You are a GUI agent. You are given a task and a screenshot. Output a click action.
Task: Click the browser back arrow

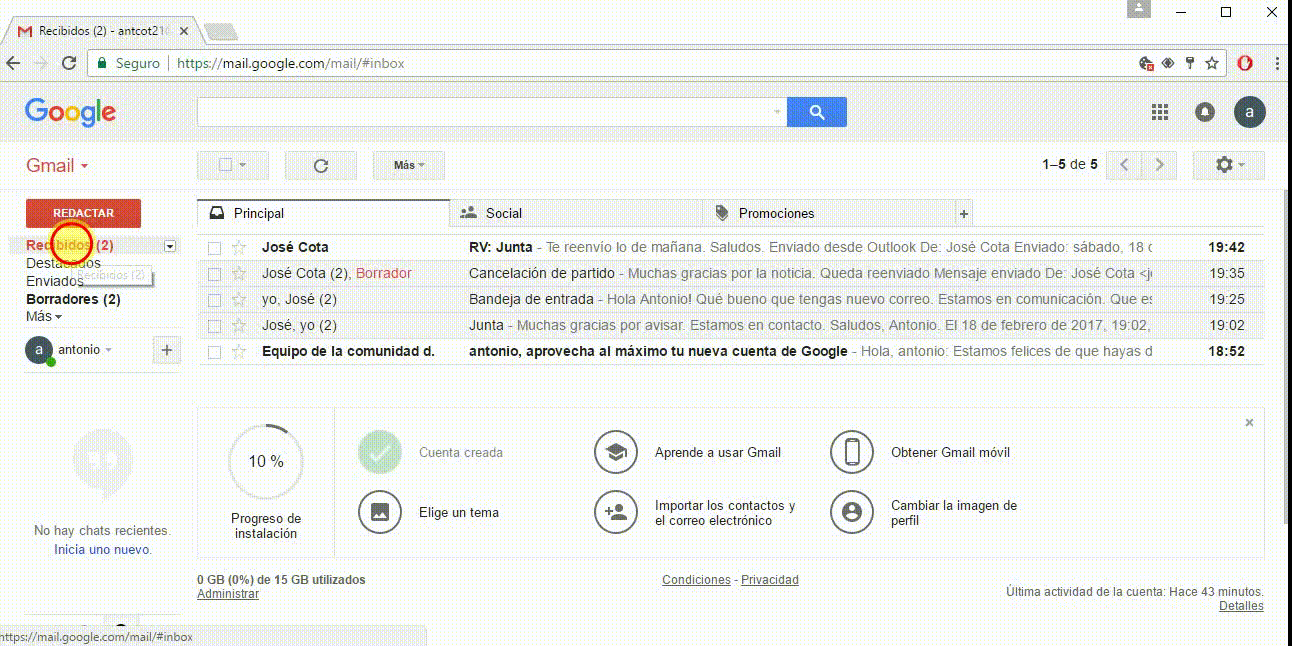point(14,63)
